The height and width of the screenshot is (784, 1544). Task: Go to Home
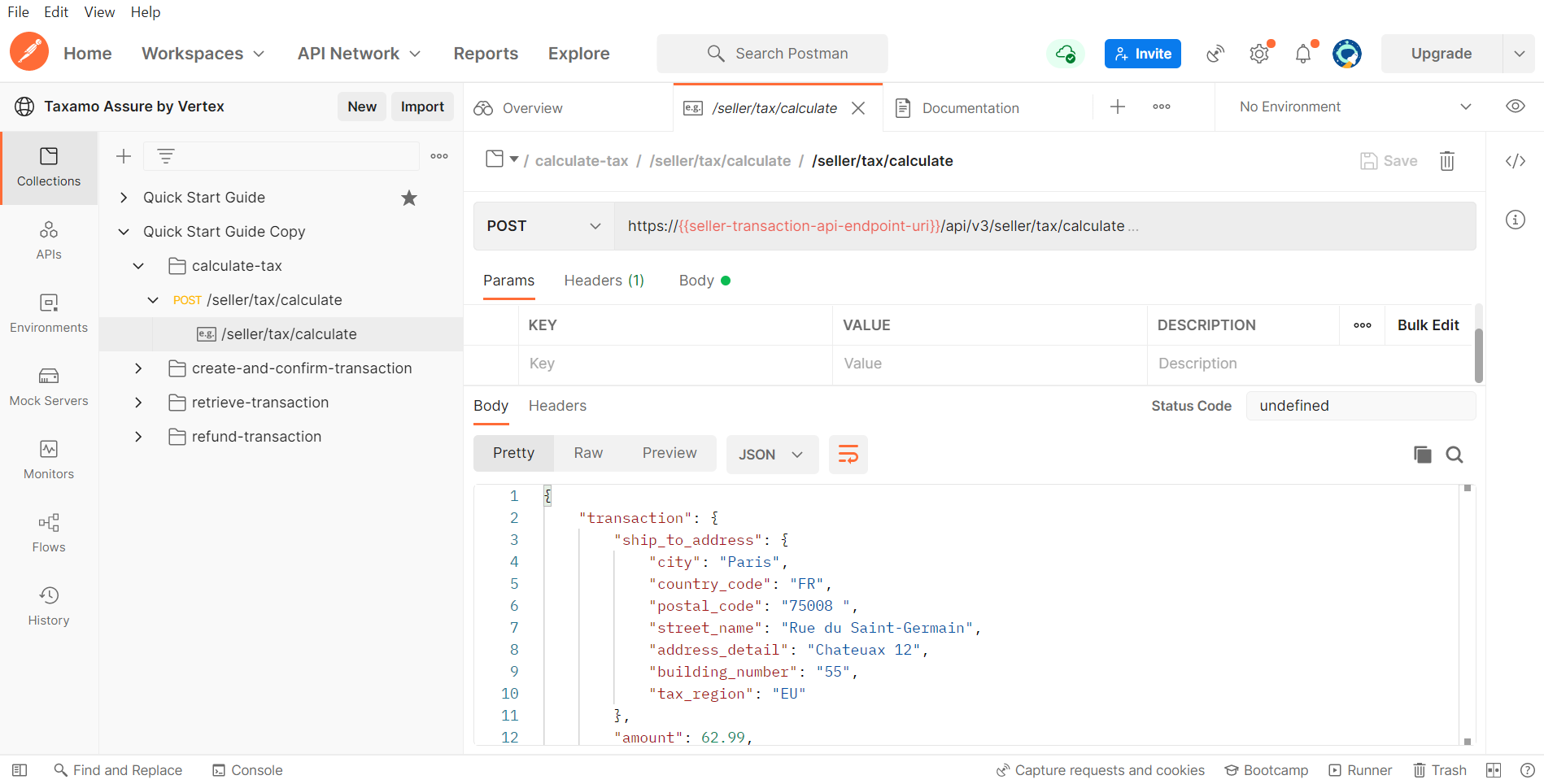88,54
